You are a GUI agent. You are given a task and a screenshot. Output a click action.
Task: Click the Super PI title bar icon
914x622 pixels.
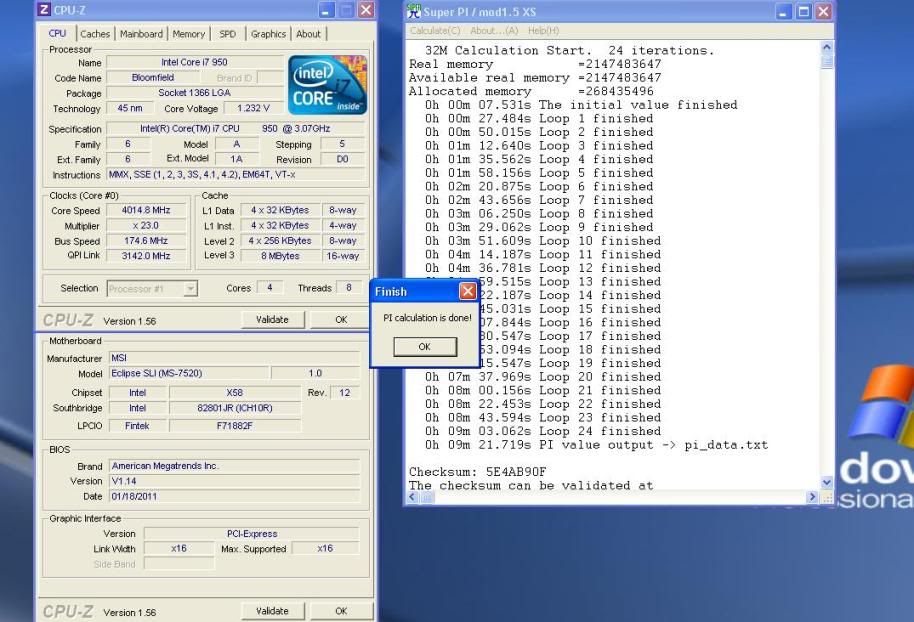pos(413,10)
